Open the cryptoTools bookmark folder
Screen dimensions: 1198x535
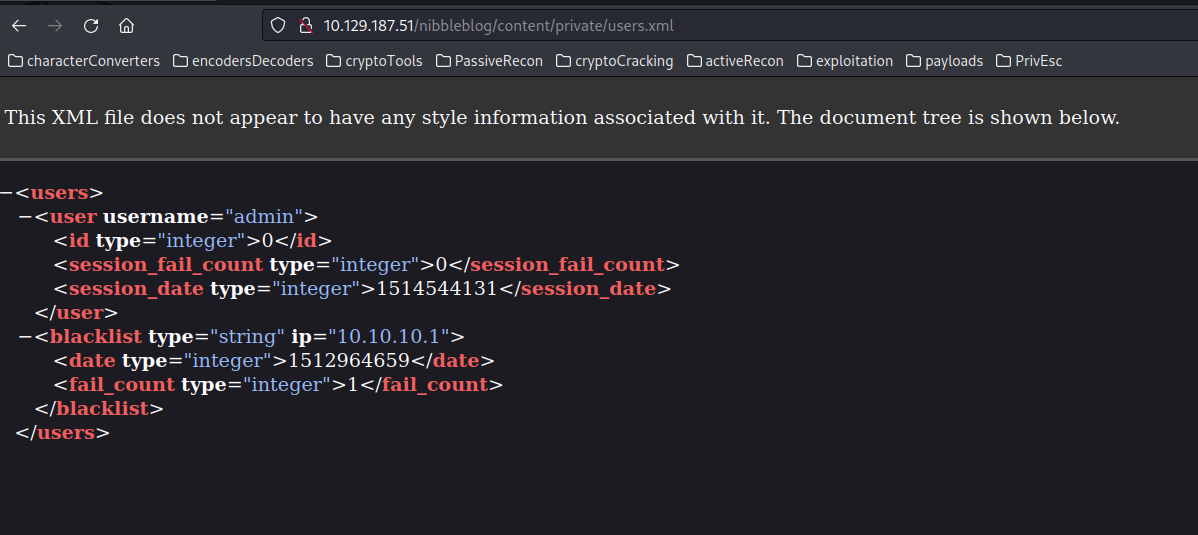374,61
